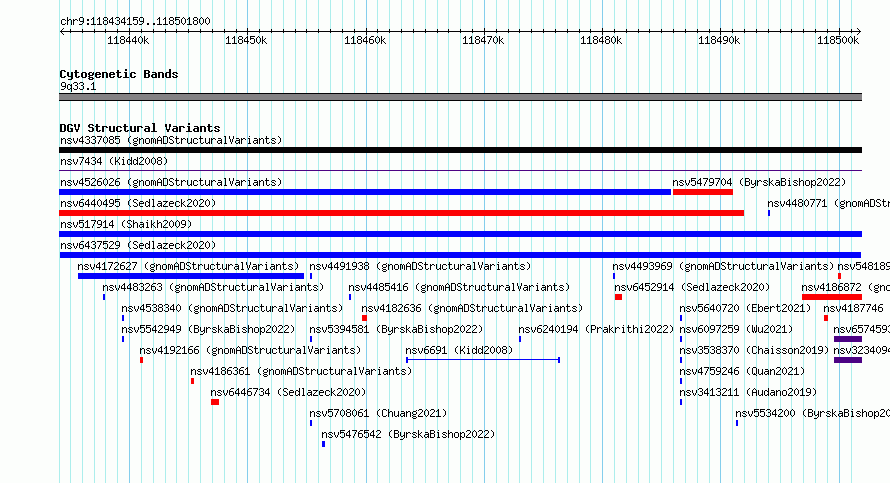This screenshot has width=890, height=483.
Task: Click the nsv548189 variant label
Action: coord(863,266)
